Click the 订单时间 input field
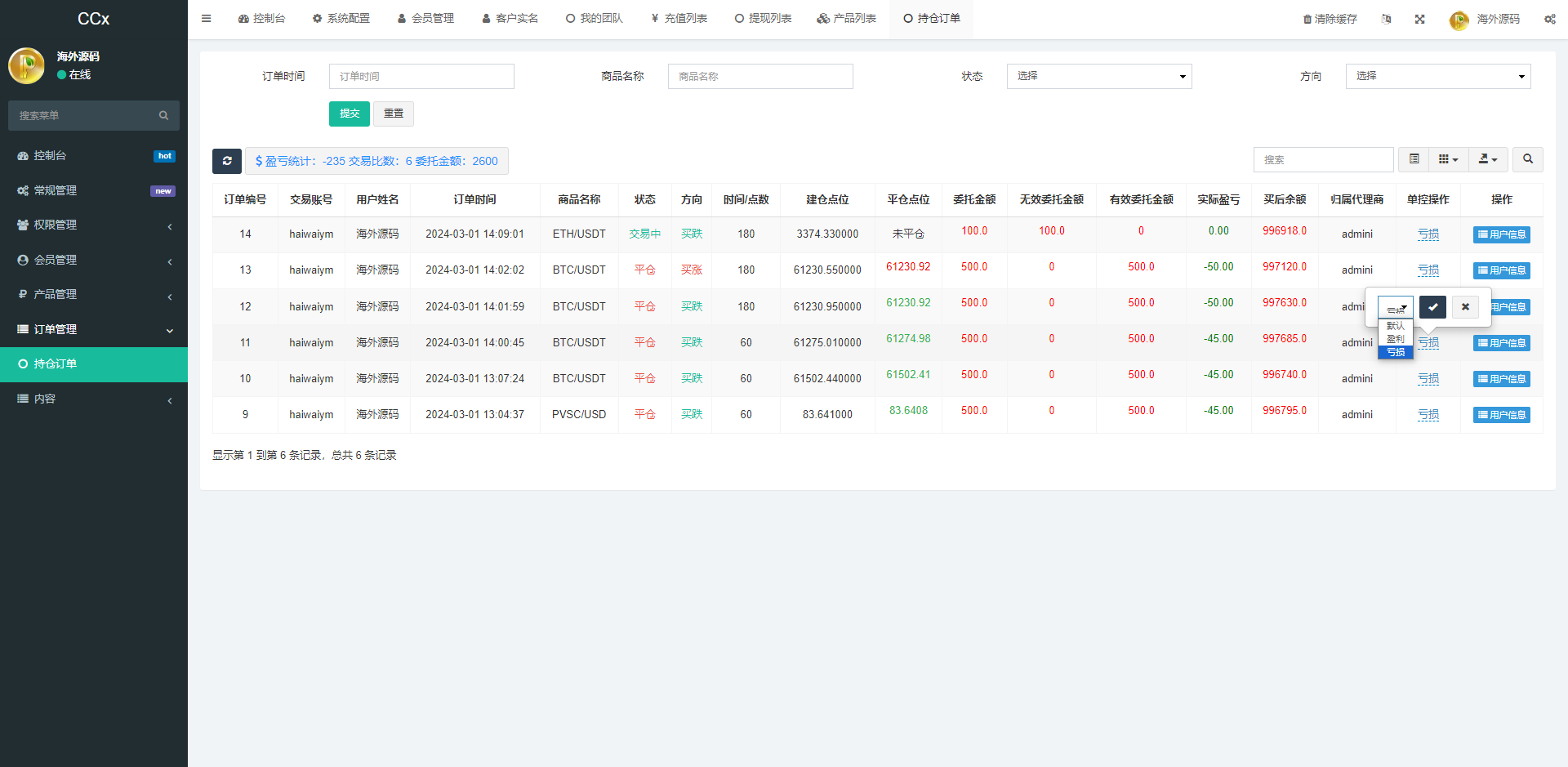Viewport: 1568px width, 767px height. [x=421, y=76]
